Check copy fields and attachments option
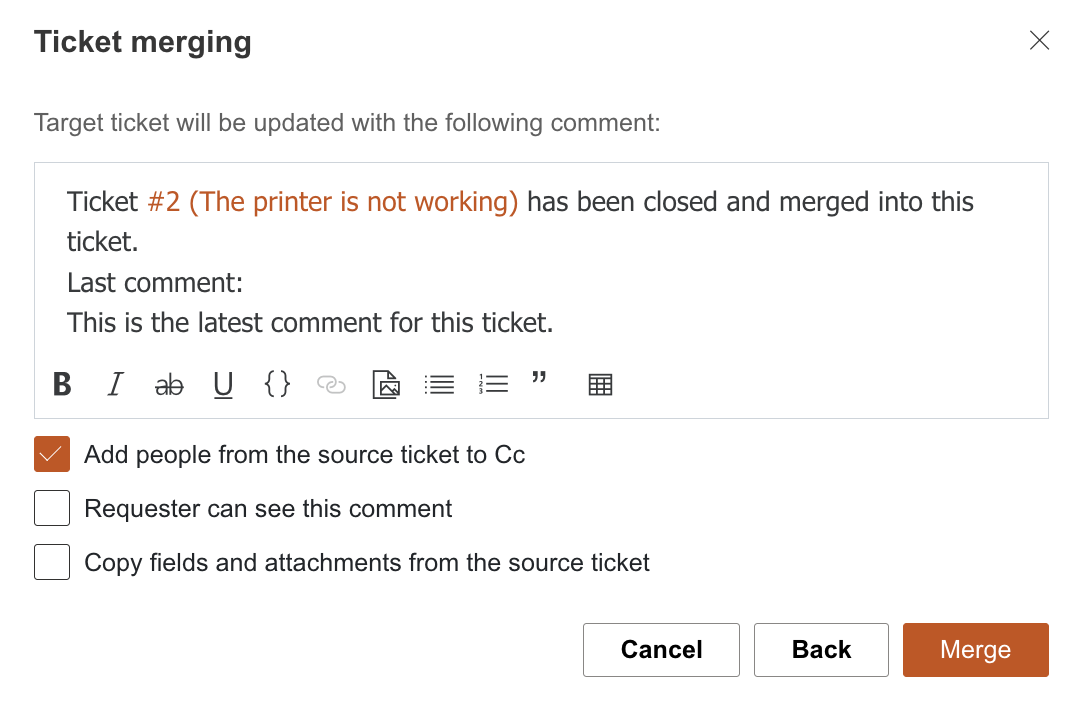This screenshot has width=1085, height=719. (51, 562)
